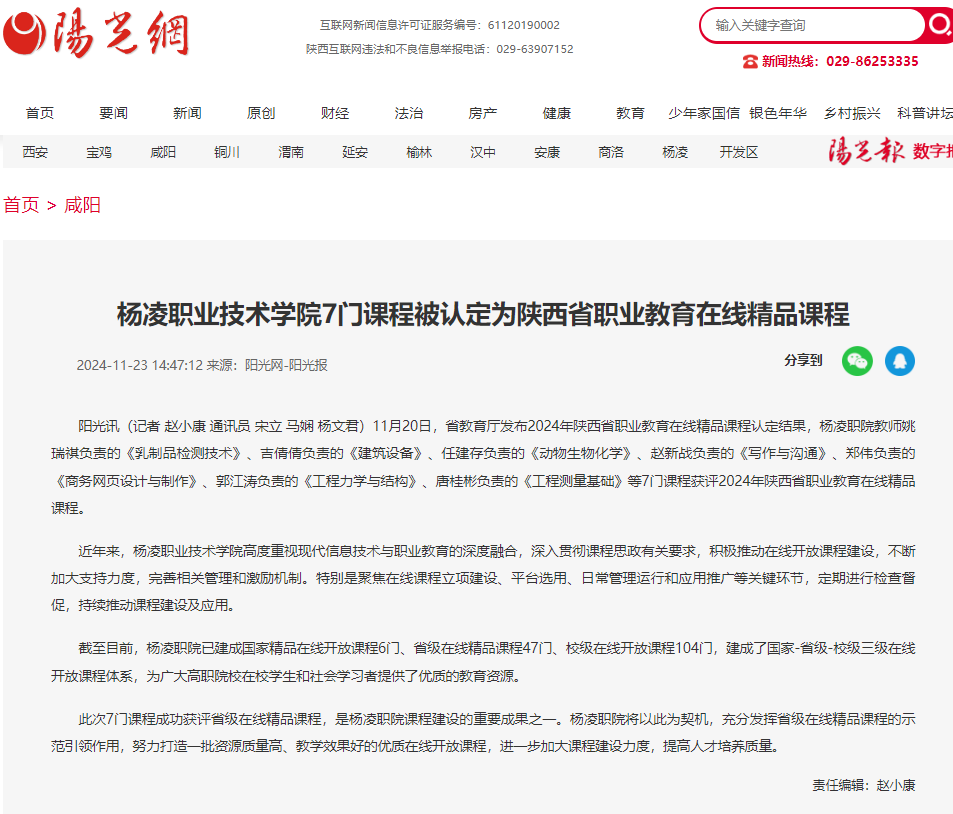Select 乡村振兴 in the main navigation
Viewport: 953px width, 814px height.
click(852, 113)
